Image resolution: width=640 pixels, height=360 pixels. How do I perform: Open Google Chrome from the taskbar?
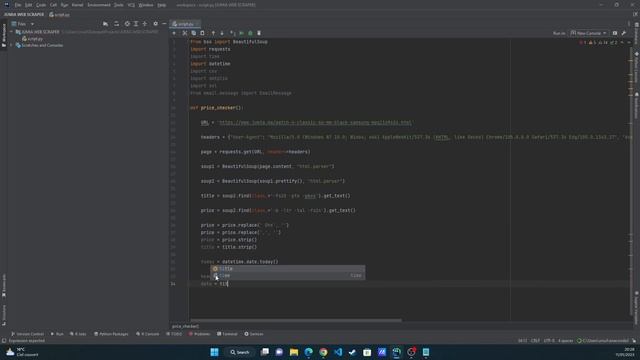323,352
